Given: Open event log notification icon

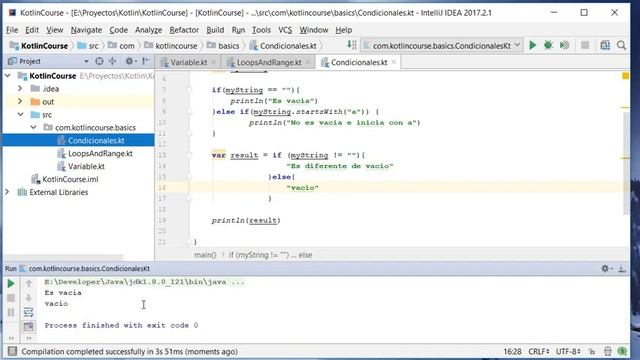Looking at the screenshot, I should click(x=622, y=351).
